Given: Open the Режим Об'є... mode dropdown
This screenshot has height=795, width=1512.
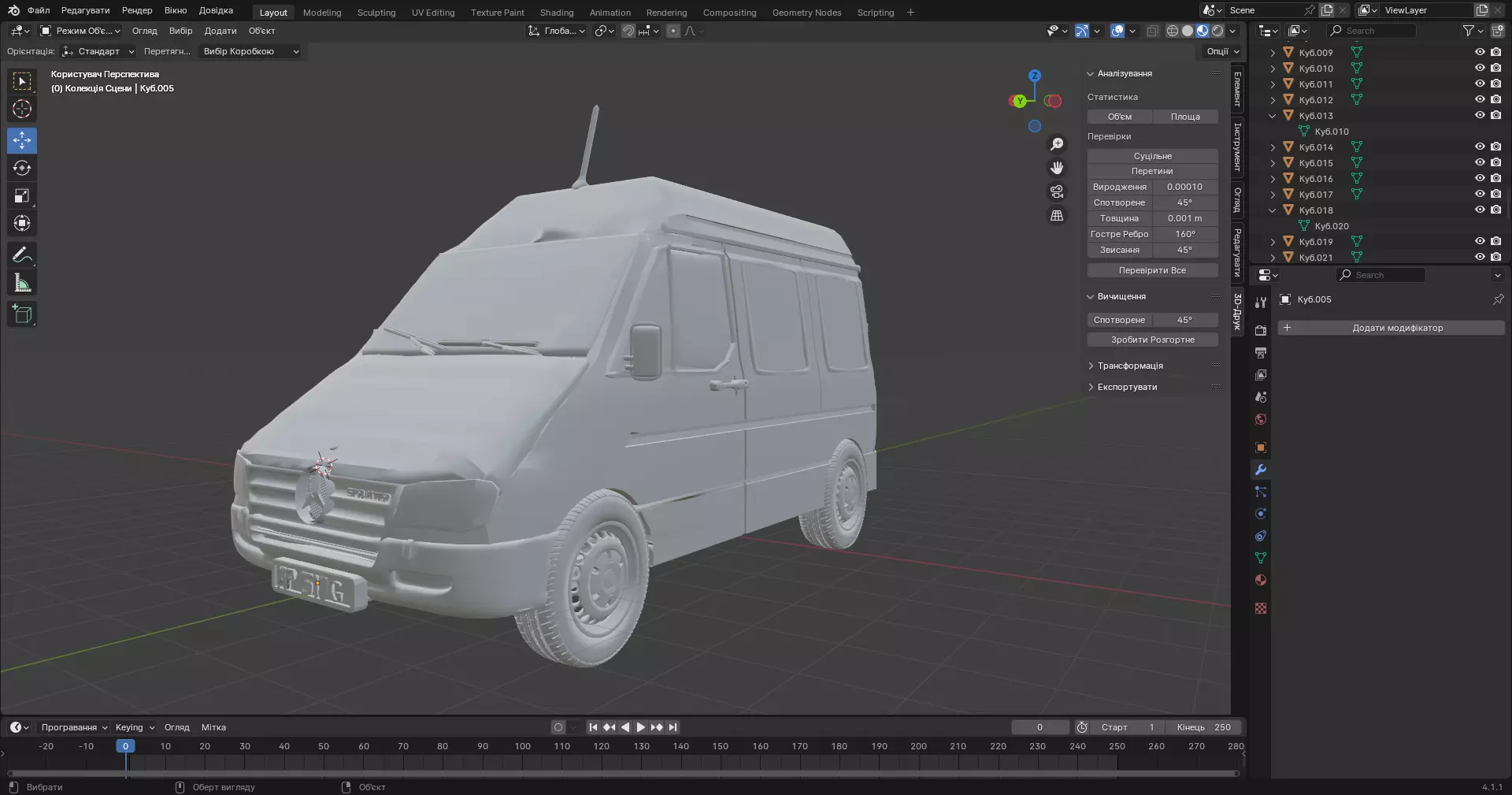Looking at the screenshot, I should [80, 31].
